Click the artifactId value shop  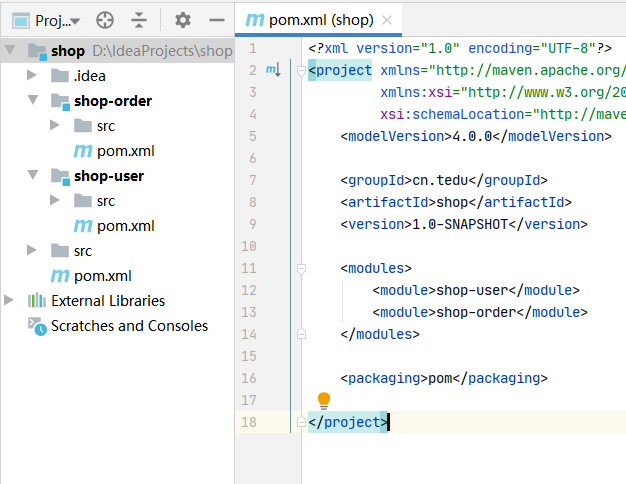tap(452, 202)
